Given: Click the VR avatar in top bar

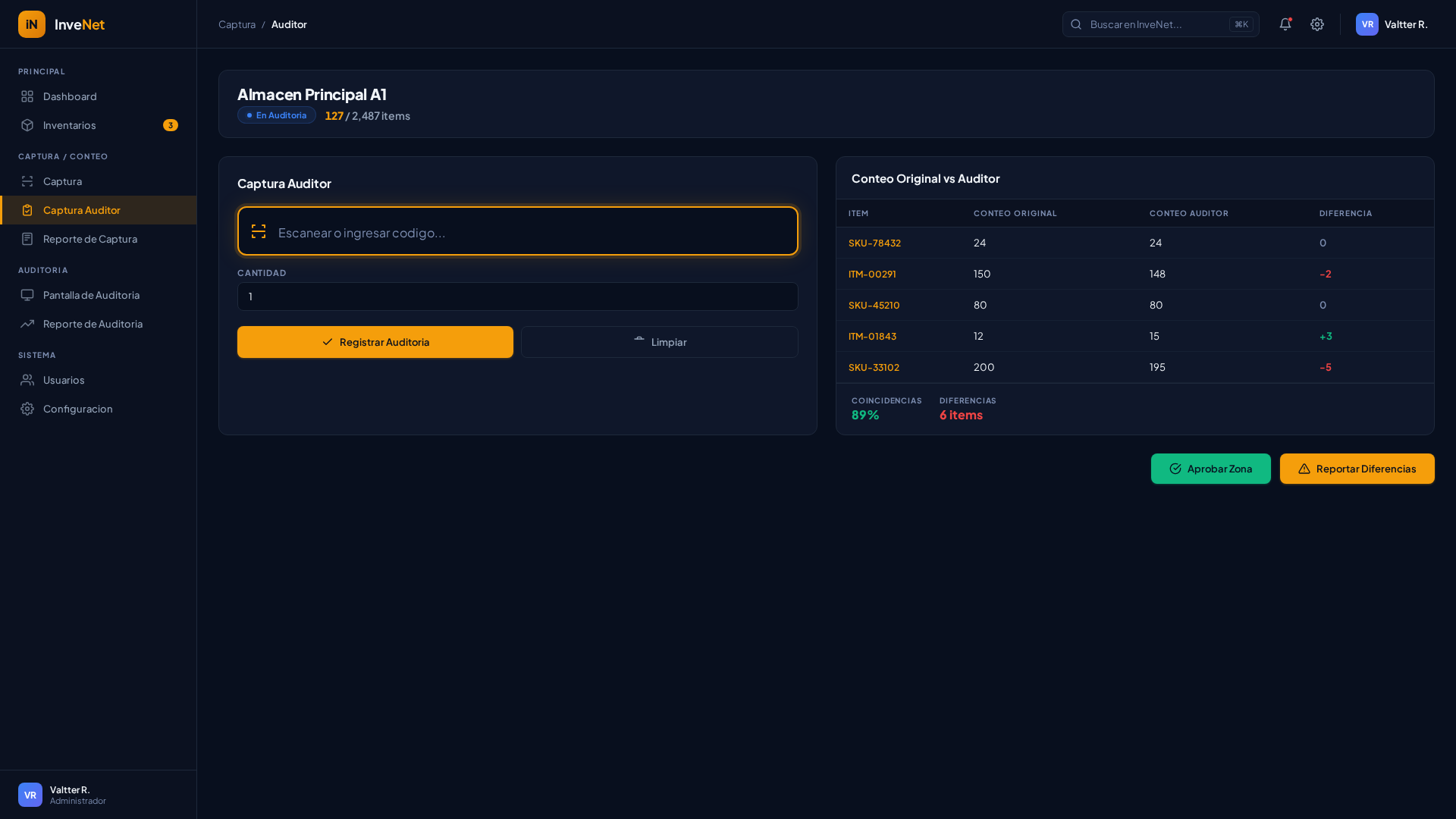Looking at the screenshot, I should coord(1367,24).
